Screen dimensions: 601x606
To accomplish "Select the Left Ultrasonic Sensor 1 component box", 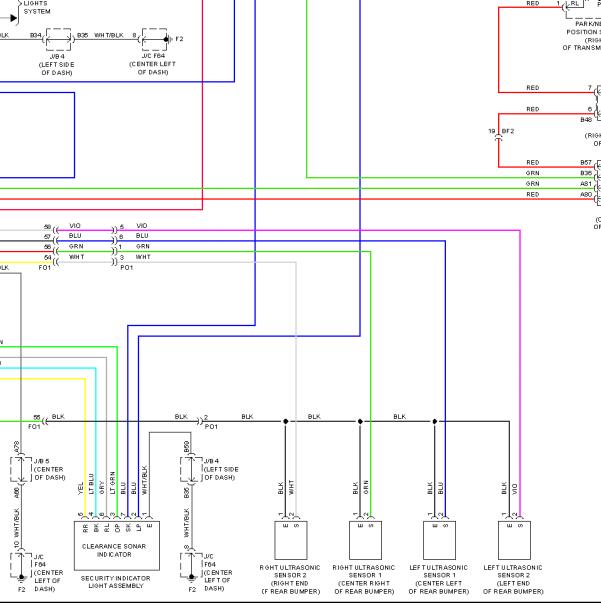I will [439, 540].
